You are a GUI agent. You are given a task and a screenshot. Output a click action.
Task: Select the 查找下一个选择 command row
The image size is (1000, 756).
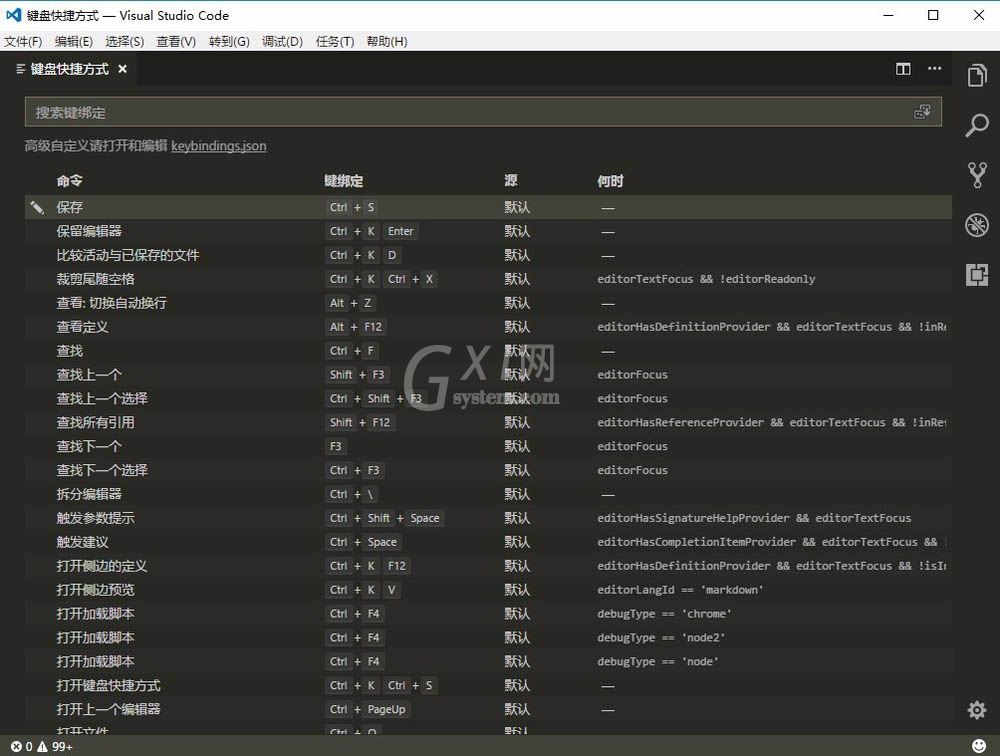pos(488,470)
